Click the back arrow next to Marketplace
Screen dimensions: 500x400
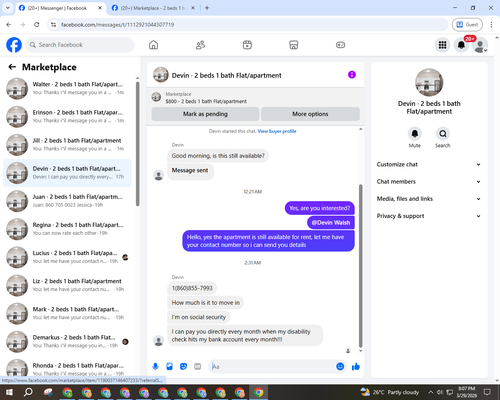(12, 67)
